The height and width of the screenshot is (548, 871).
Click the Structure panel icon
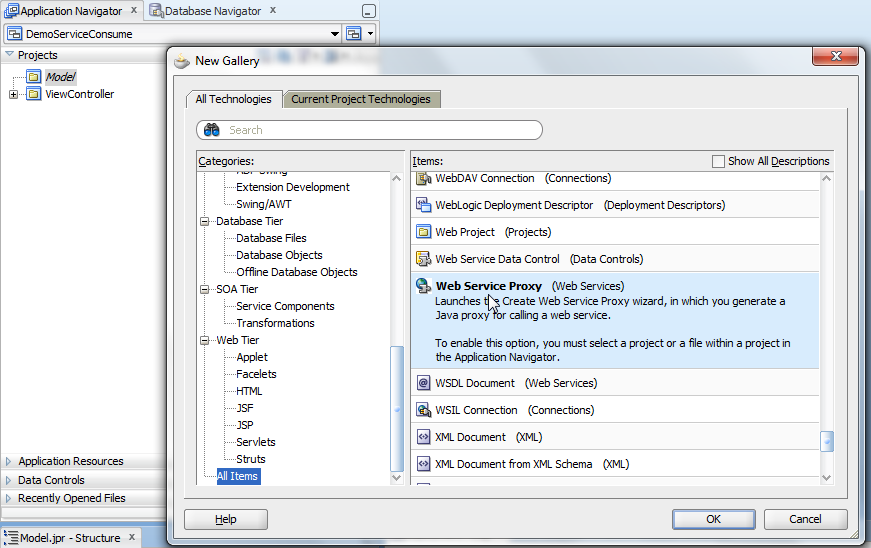coord(11,537)
